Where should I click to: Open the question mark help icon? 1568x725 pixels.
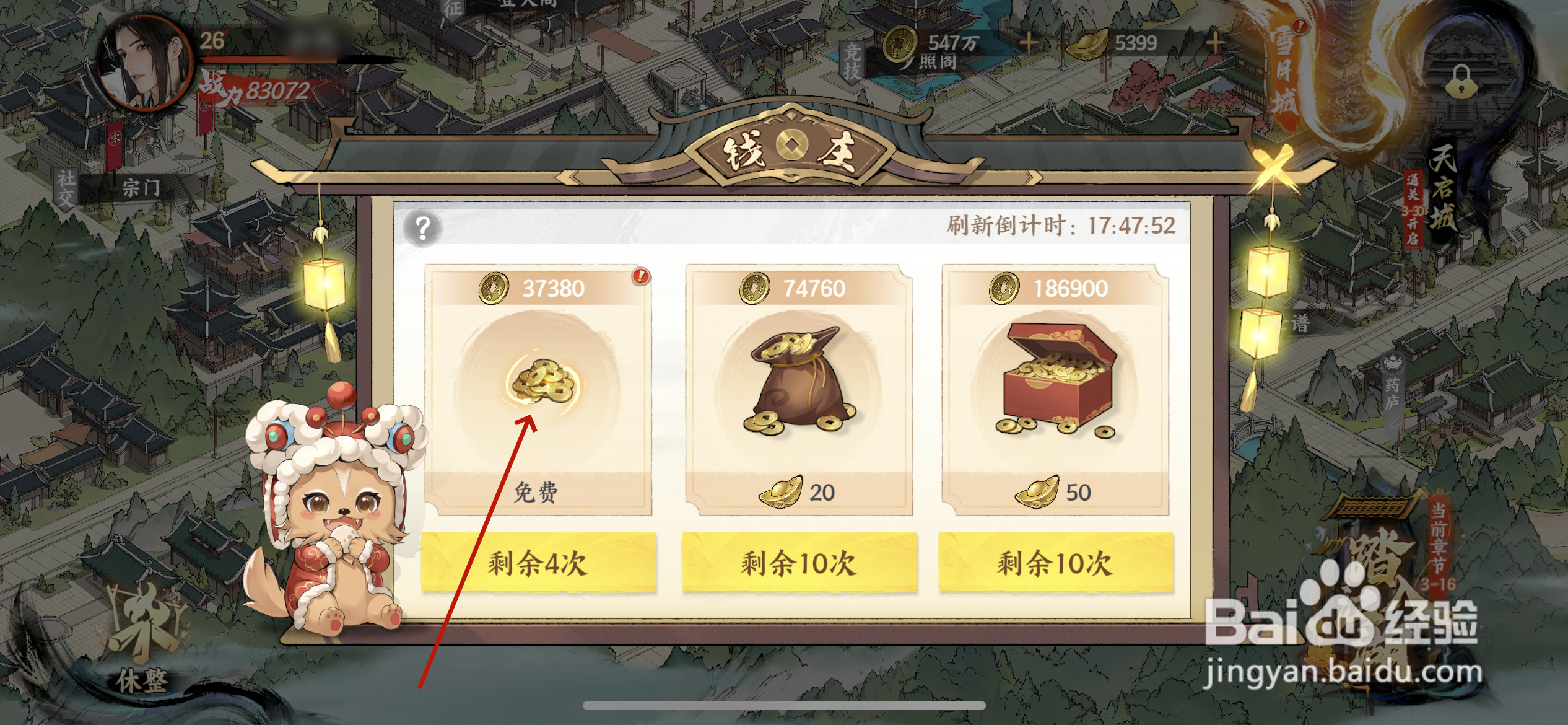(422, 228)
